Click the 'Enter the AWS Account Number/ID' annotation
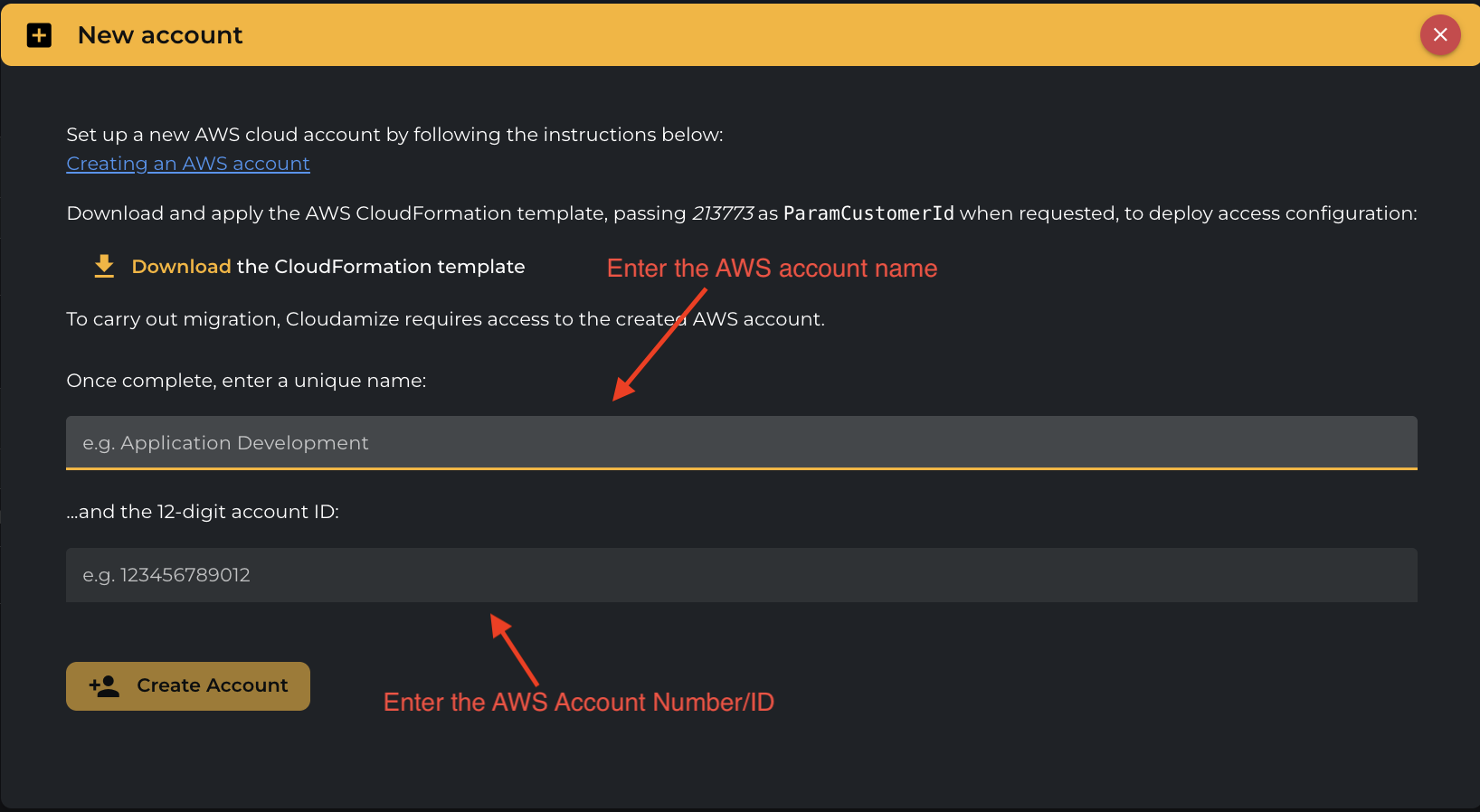 pos(579,703)
